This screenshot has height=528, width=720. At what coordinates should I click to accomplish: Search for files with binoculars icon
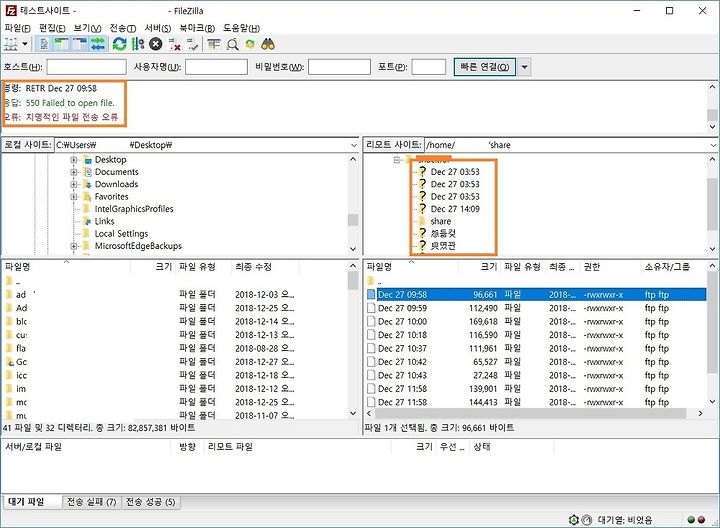point(268,45)
